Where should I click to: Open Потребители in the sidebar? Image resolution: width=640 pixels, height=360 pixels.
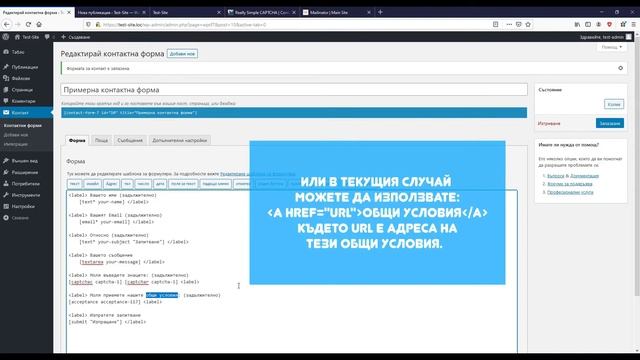coord(26,184)
